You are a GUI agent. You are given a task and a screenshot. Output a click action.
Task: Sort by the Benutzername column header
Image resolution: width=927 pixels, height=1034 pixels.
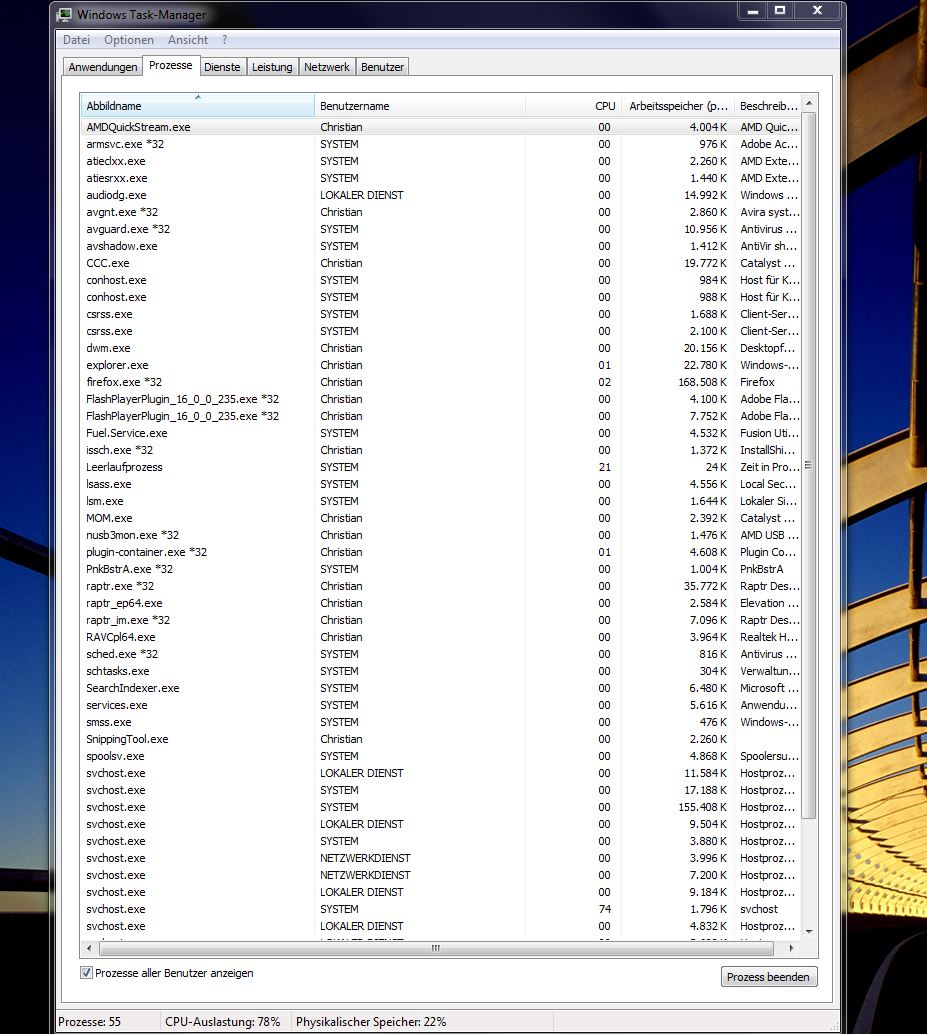420,106
